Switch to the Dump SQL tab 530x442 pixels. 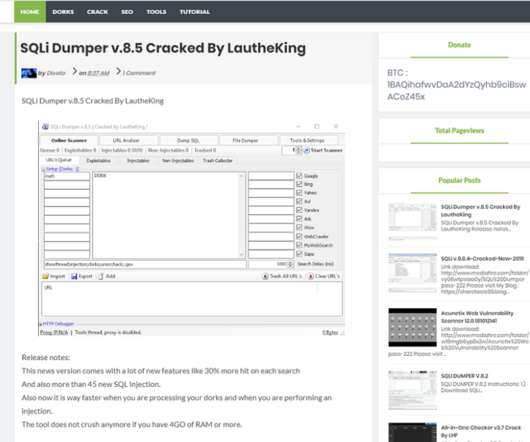tap(188, 140)
